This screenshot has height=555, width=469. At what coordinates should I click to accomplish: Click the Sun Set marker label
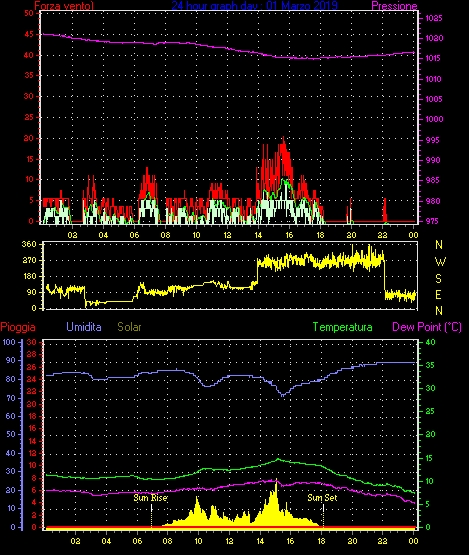(322, 498)
